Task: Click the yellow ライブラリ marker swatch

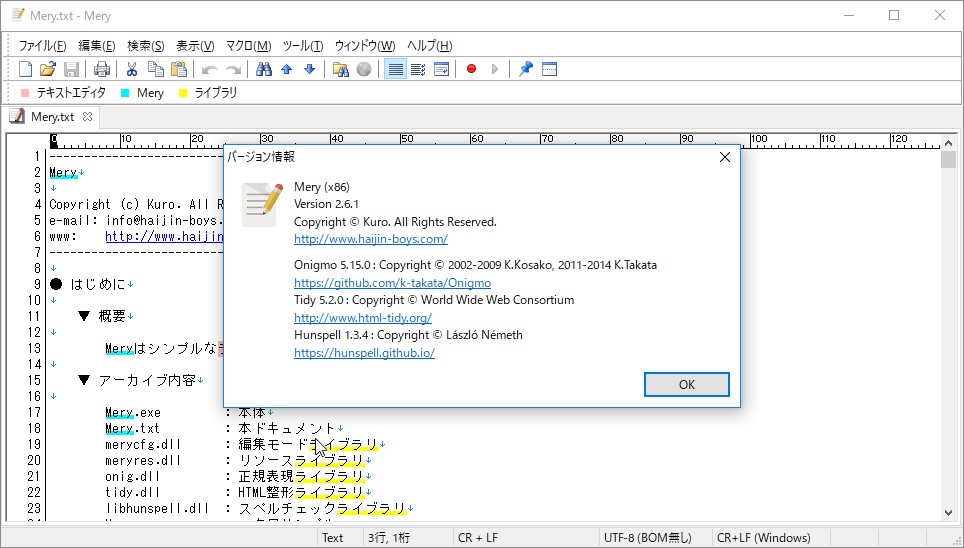Action: click(x=183, y=93)
